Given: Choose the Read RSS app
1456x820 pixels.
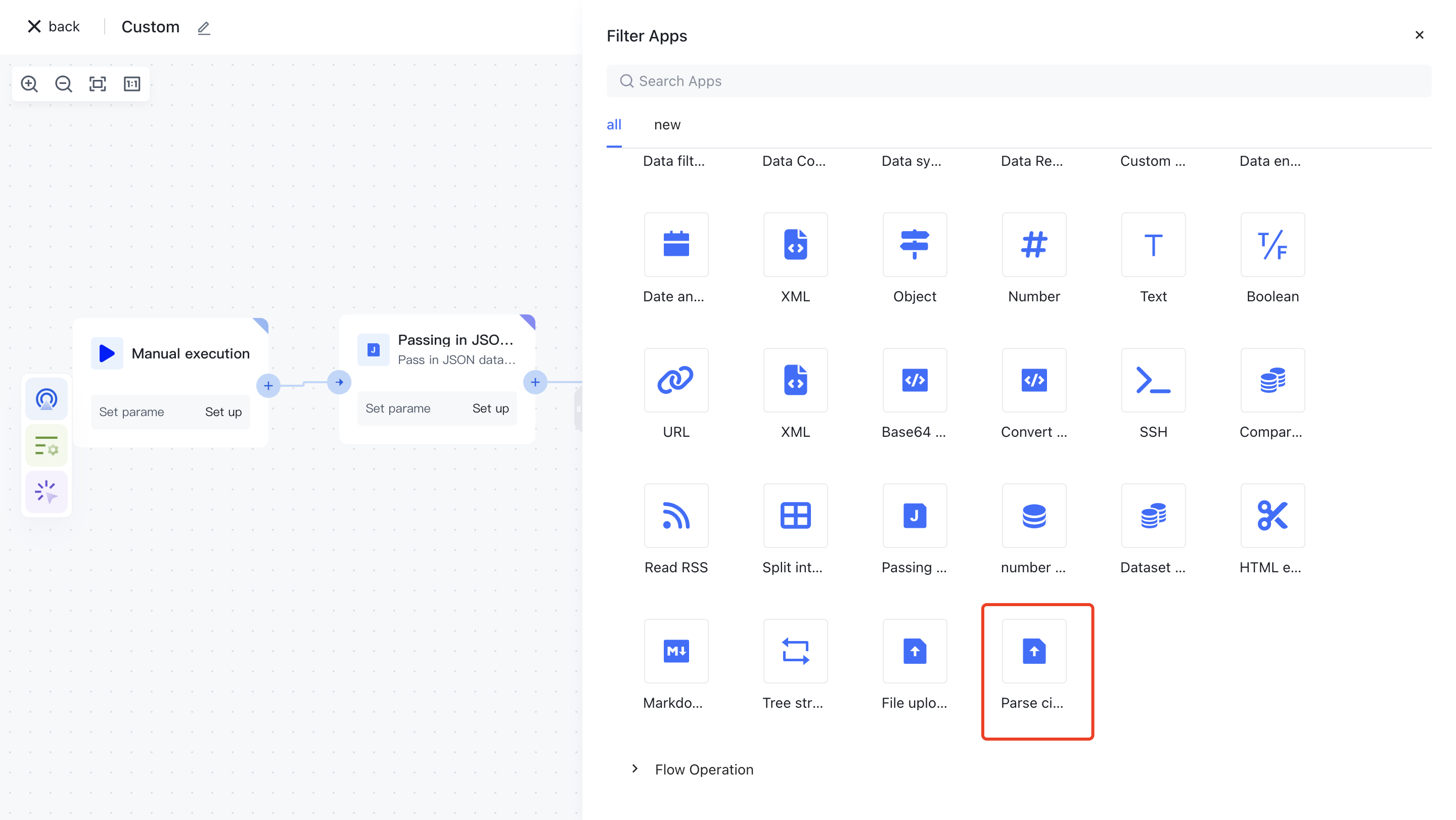Looking at the screenshot, I should [676, 515].
